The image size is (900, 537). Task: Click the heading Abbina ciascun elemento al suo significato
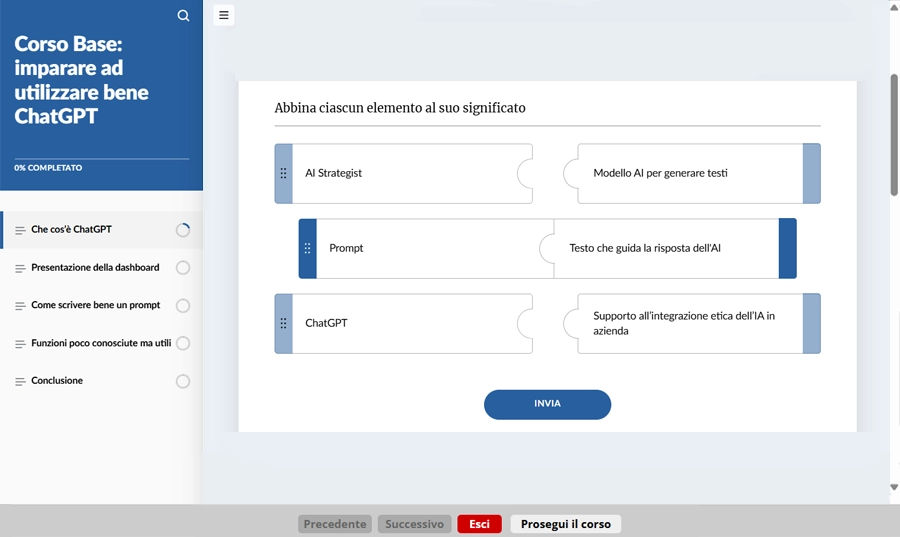pos(399,108)
